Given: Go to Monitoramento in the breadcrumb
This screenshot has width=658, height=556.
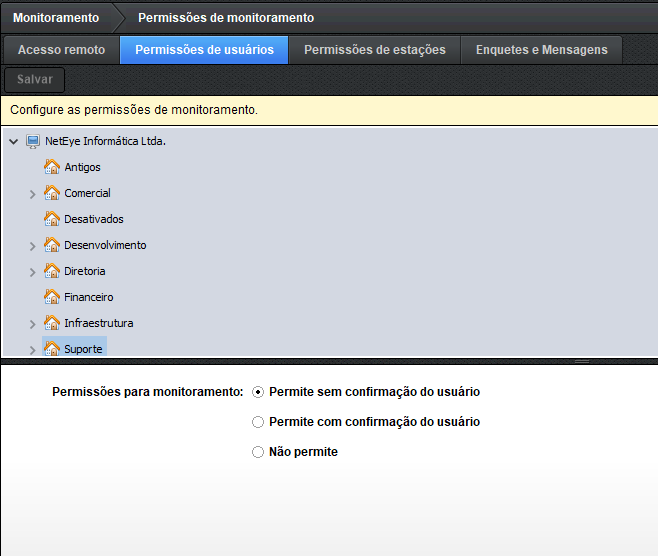Looking at the screenshot, I should (56, 18).
